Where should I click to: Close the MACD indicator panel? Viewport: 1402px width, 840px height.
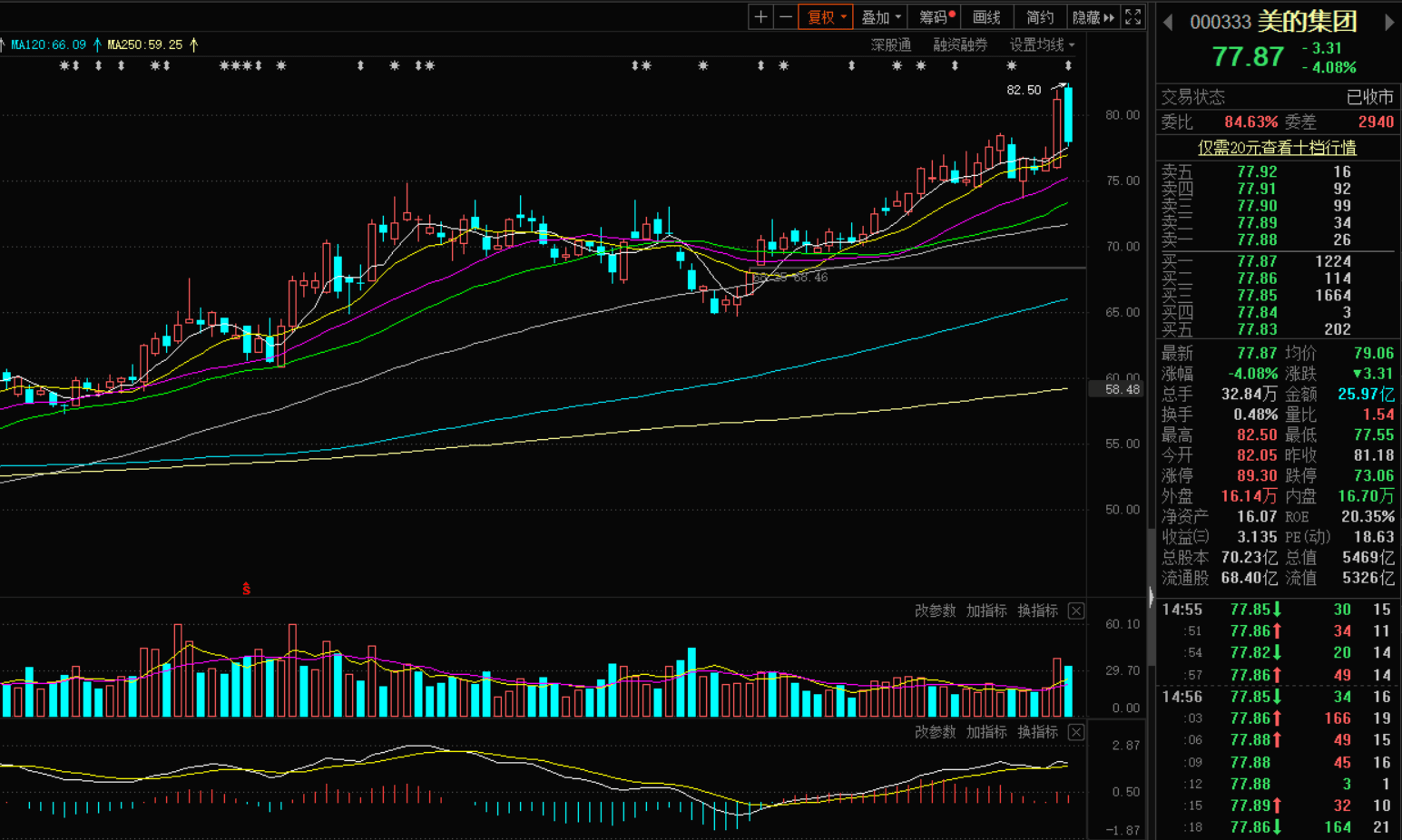pyautogui.click(x=1075, y=732)
